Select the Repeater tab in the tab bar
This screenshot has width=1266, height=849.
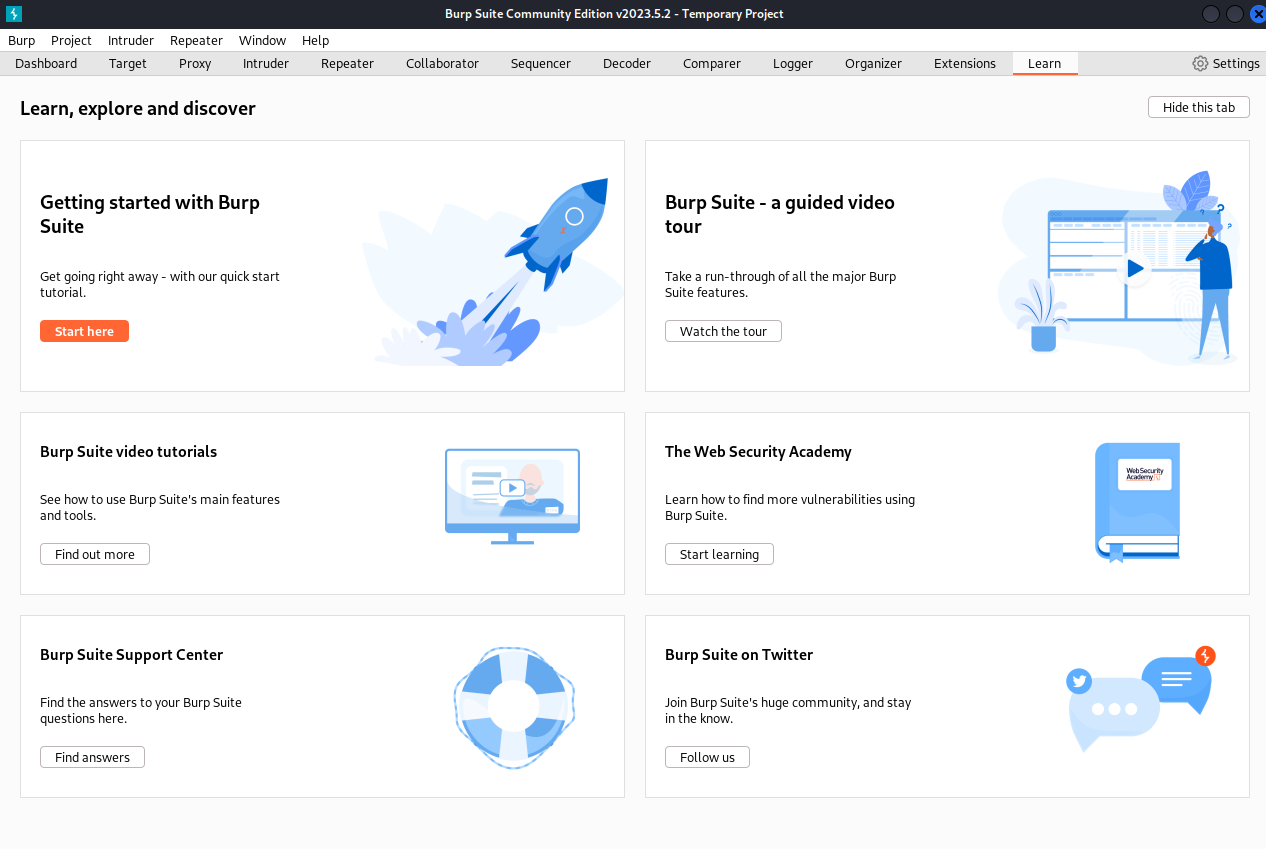coord(347,63)
